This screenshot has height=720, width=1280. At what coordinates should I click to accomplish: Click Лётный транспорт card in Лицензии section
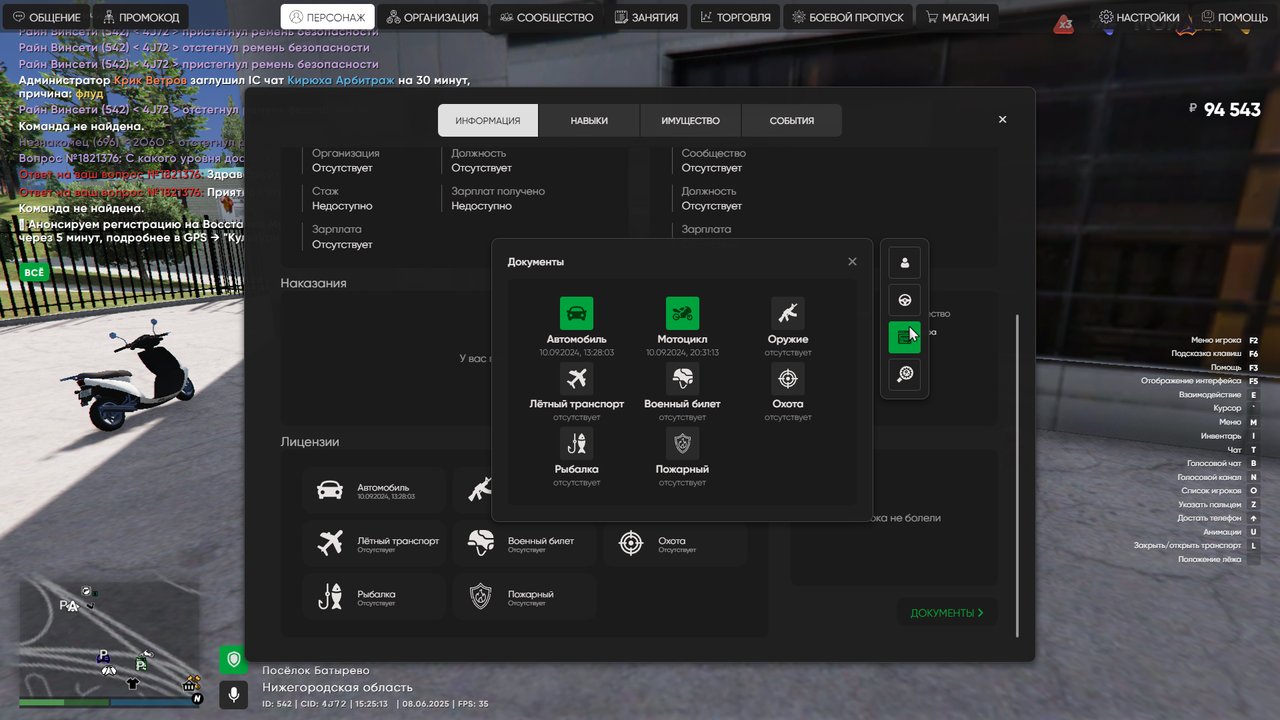(x=374, y=543)
